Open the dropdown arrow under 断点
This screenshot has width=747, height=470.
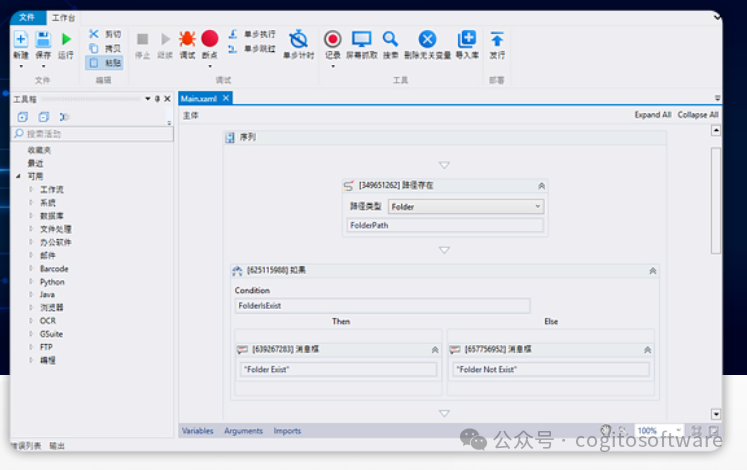pos(210,66)
